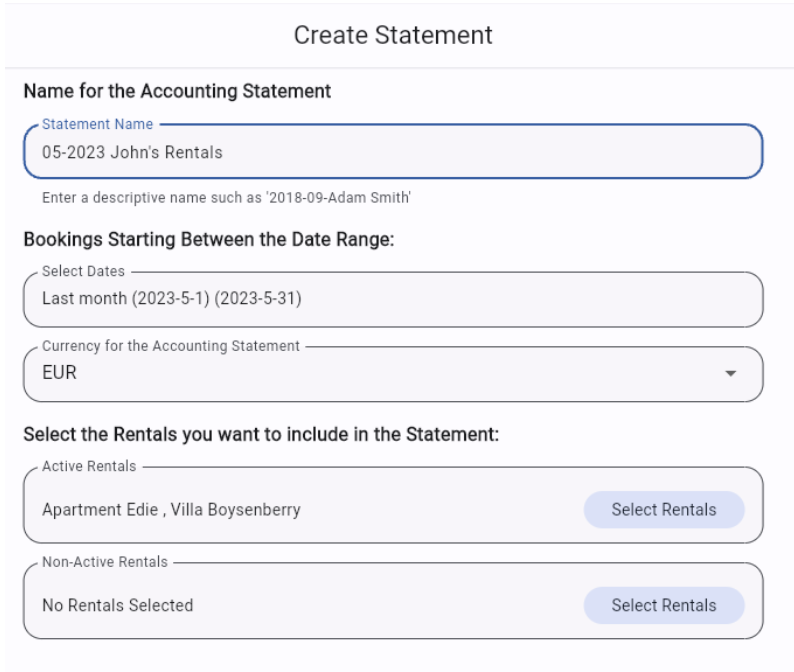Image resolution: width=794 pixels, height=672 pixels.
Task: Click the 'Select Dates' field label
Action: (x=86, y=271)
